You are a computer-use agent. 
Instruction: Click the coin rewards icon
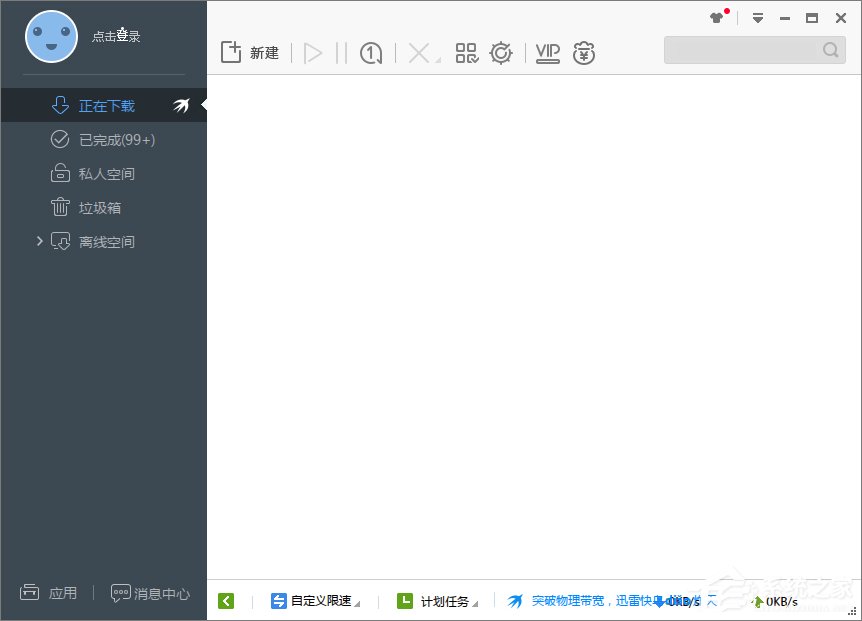pos(584,52)
